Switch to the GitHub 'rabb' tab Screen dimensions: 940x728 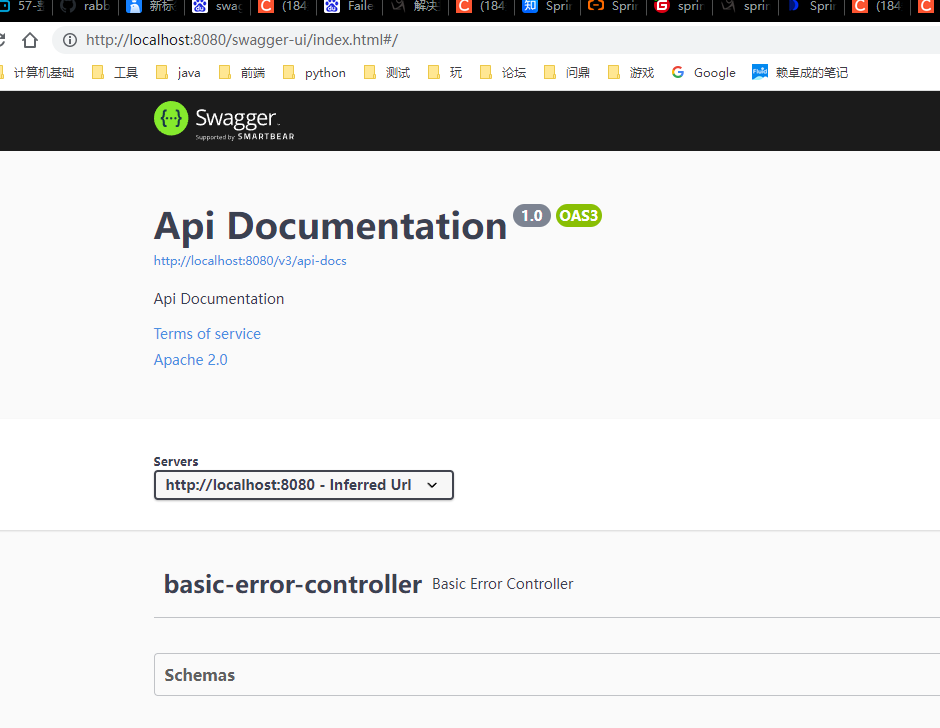click(85, 7)
